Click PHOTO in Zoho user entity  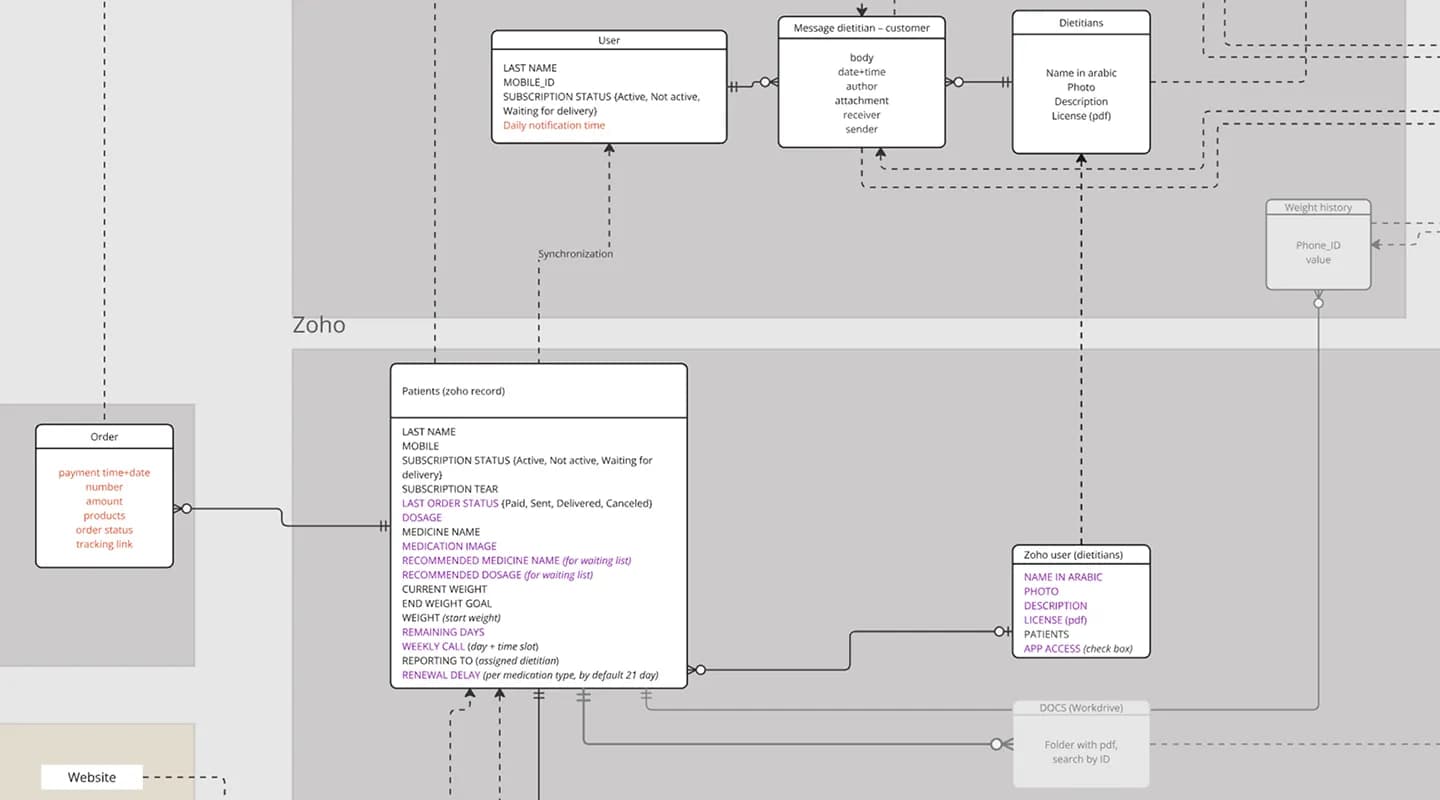tap(1041, 591)
